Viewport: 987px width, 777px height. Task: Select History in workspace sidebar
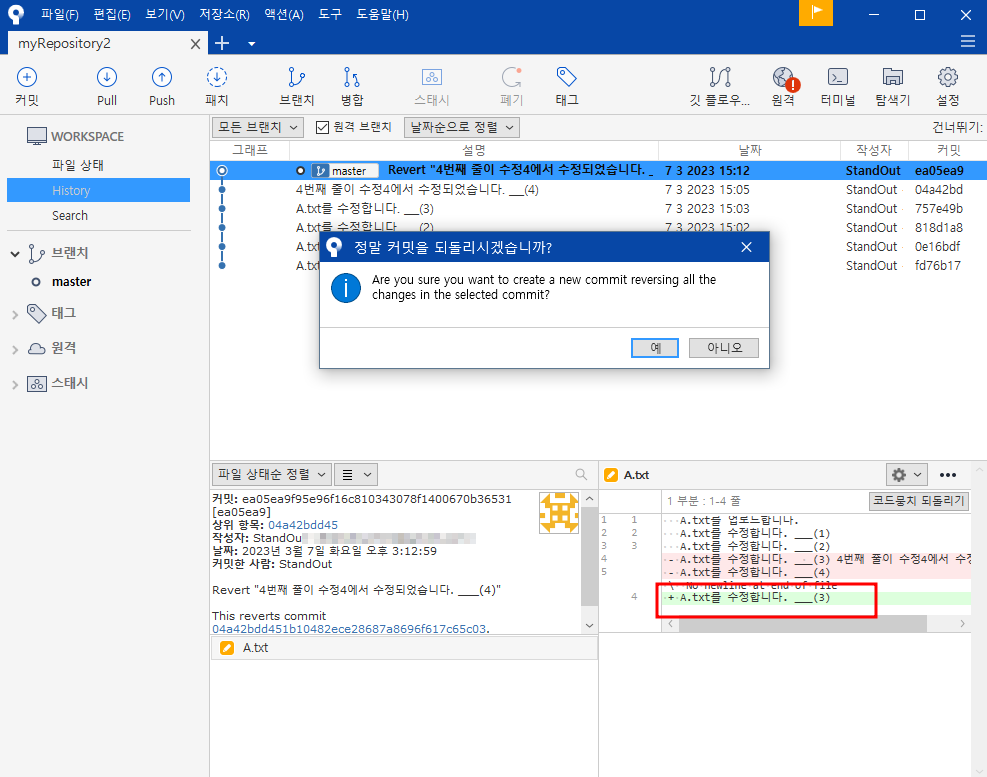coord(98,190)
